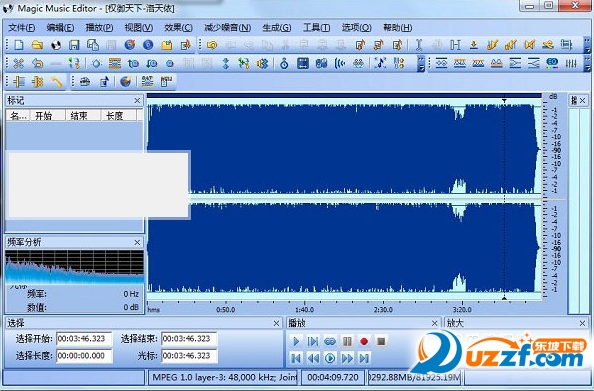Click the floppy disk save icon
The width and height of the screenshot is (594, 391).
[74, 45]
